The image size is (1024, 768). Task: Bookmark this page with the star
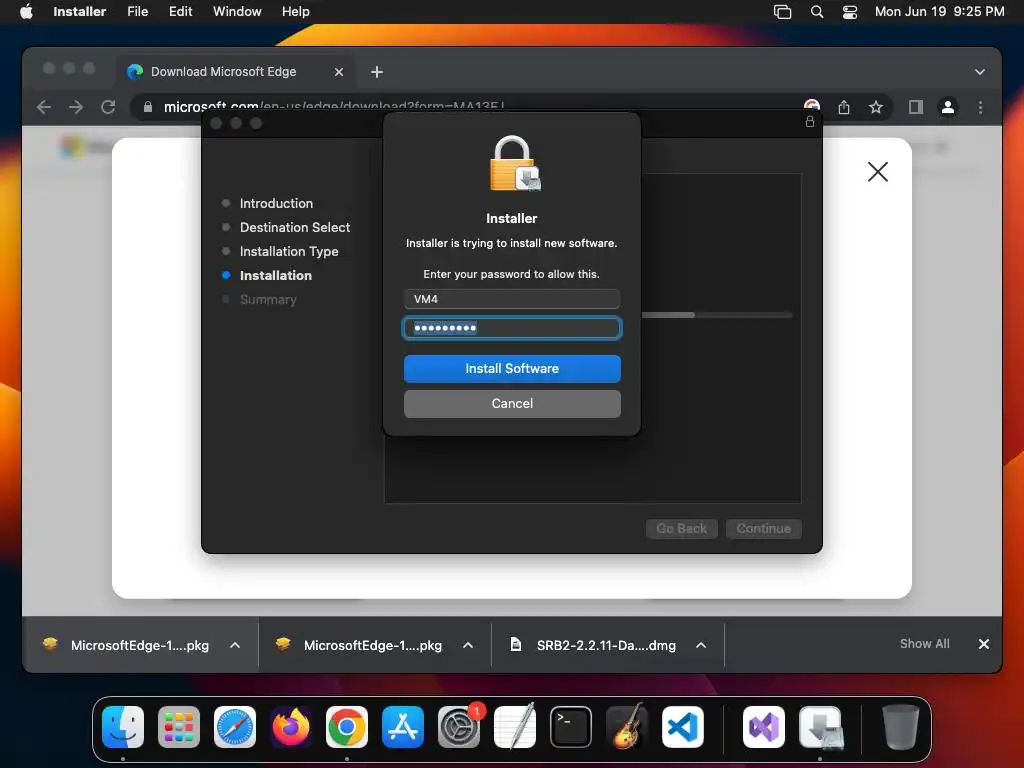876,107
